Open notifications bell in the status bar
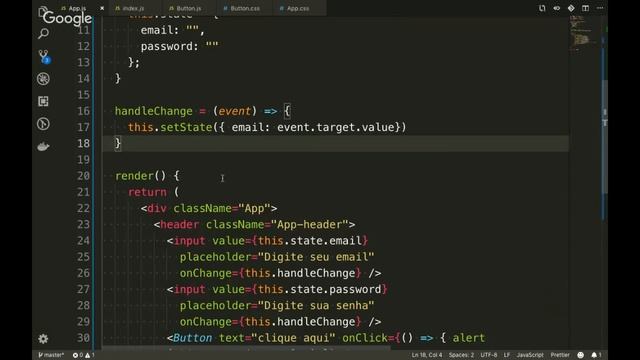The height and width of the screenshot is (360, 640). point(596,355)
